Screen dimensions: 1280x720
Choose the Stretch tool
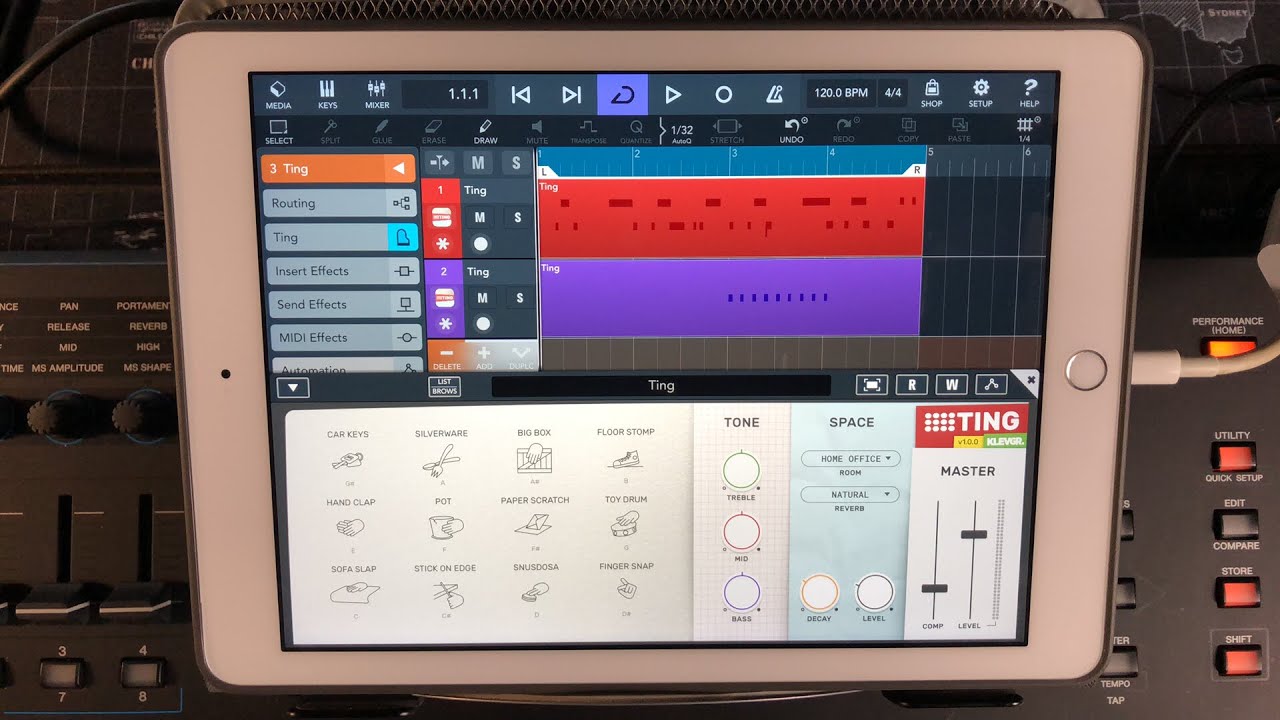[x=727, y=131]
